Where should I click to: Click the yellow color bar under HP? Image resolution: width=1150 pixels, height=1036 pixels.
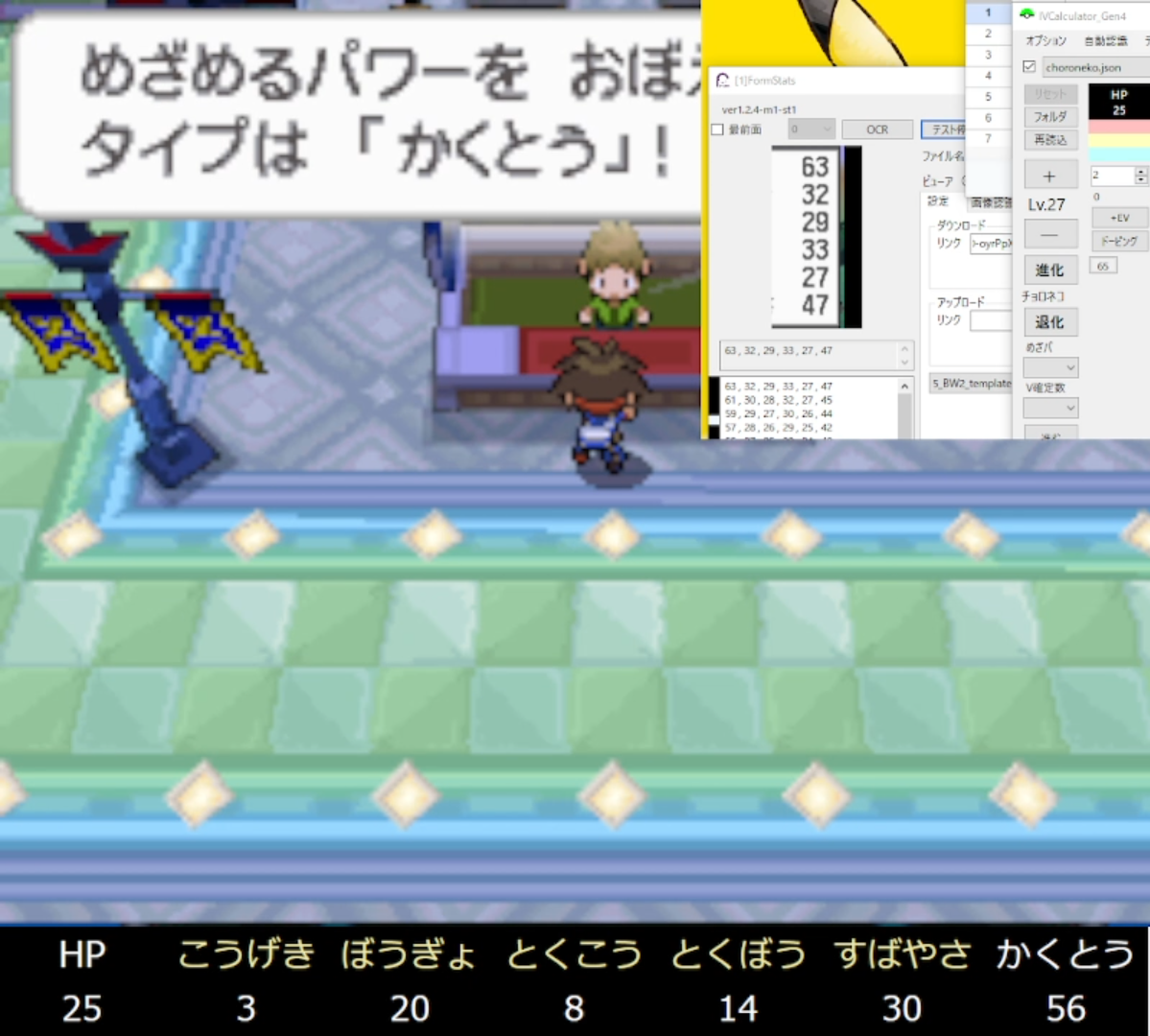click(x=1119, y=141)
